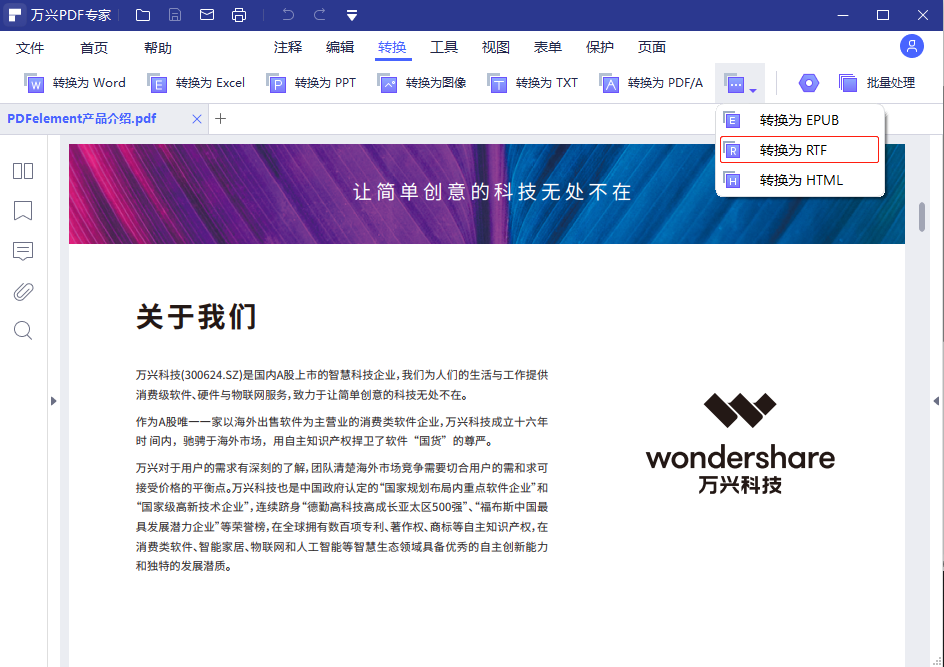Open the search panel in the sidebar
The image size is (944, 667).
pyautogui.click(x=22, y=331)
